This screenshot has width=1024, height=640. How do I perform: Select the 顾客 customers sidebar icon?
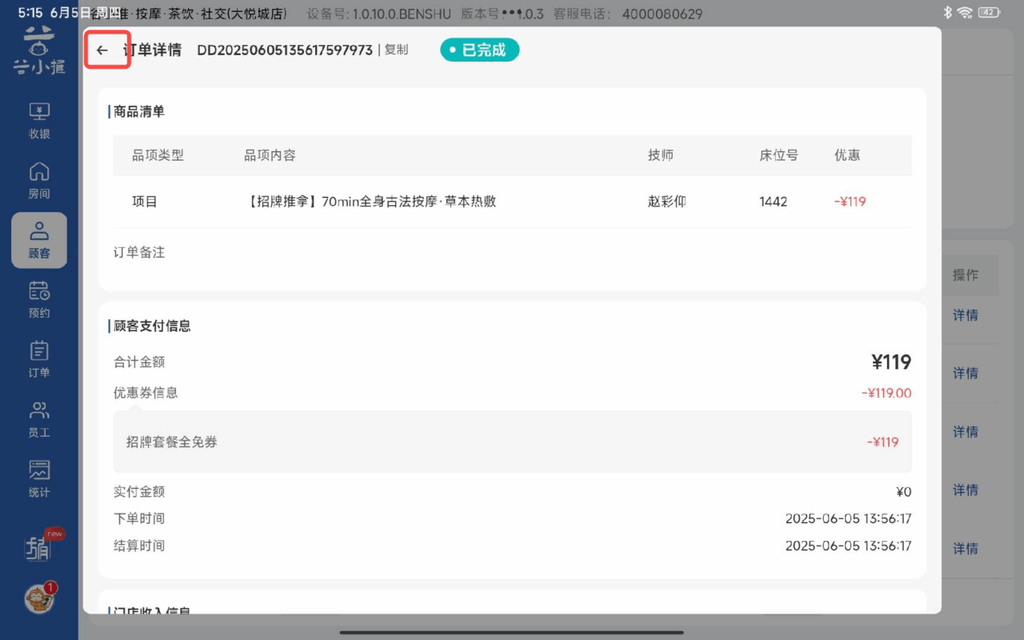tap(39, 240)
